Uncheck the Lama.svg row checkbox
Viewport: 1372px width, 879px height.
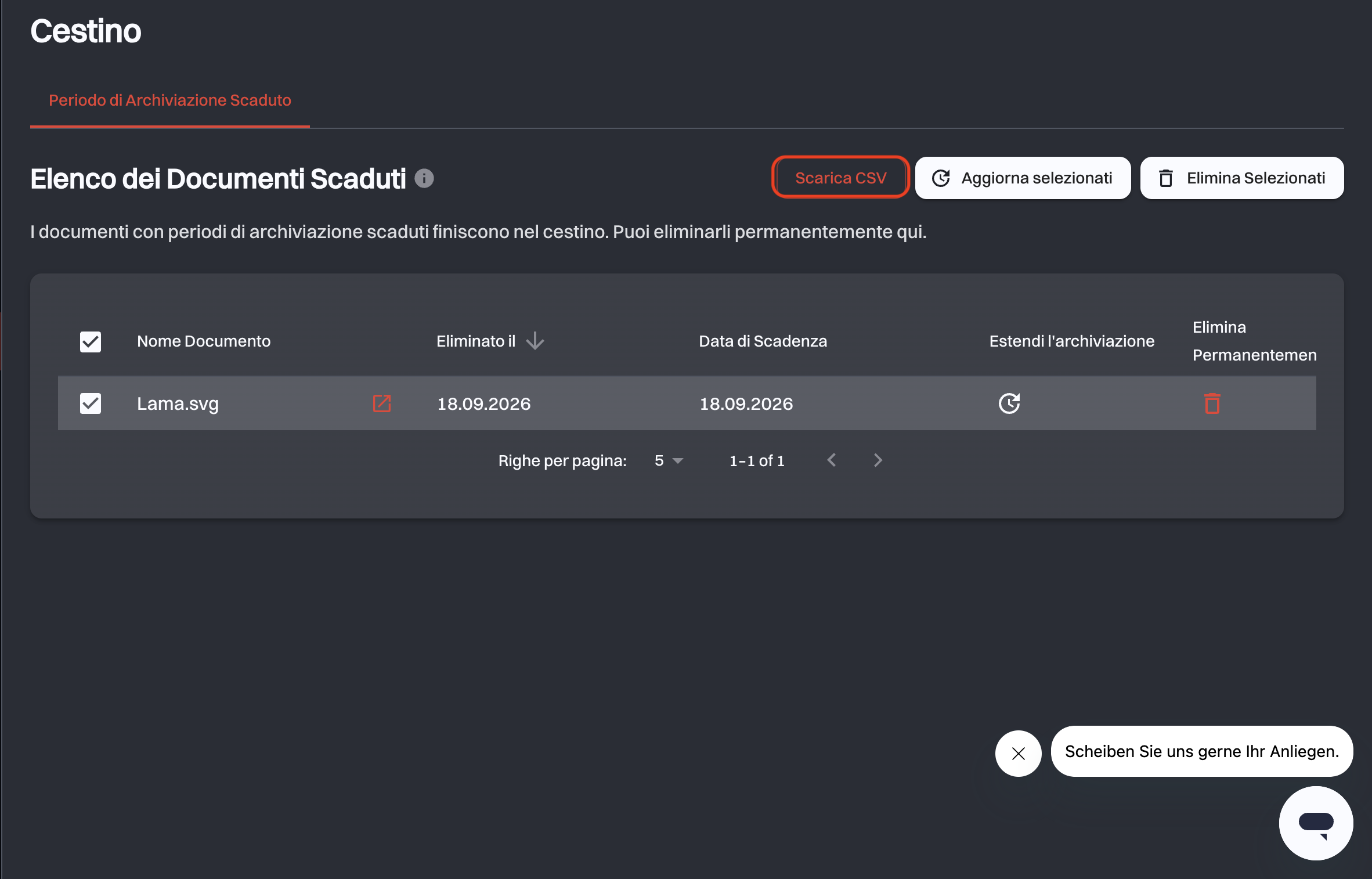coord(91,404)
